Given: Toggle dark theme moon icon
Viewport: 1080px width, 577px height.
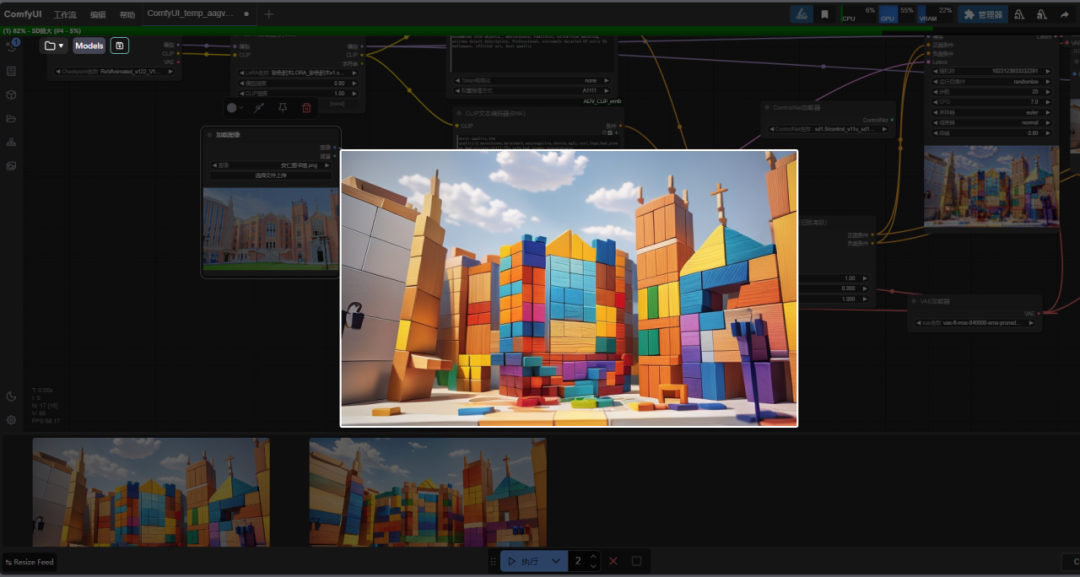Looking at the screenshot, I should pos(11,397).
